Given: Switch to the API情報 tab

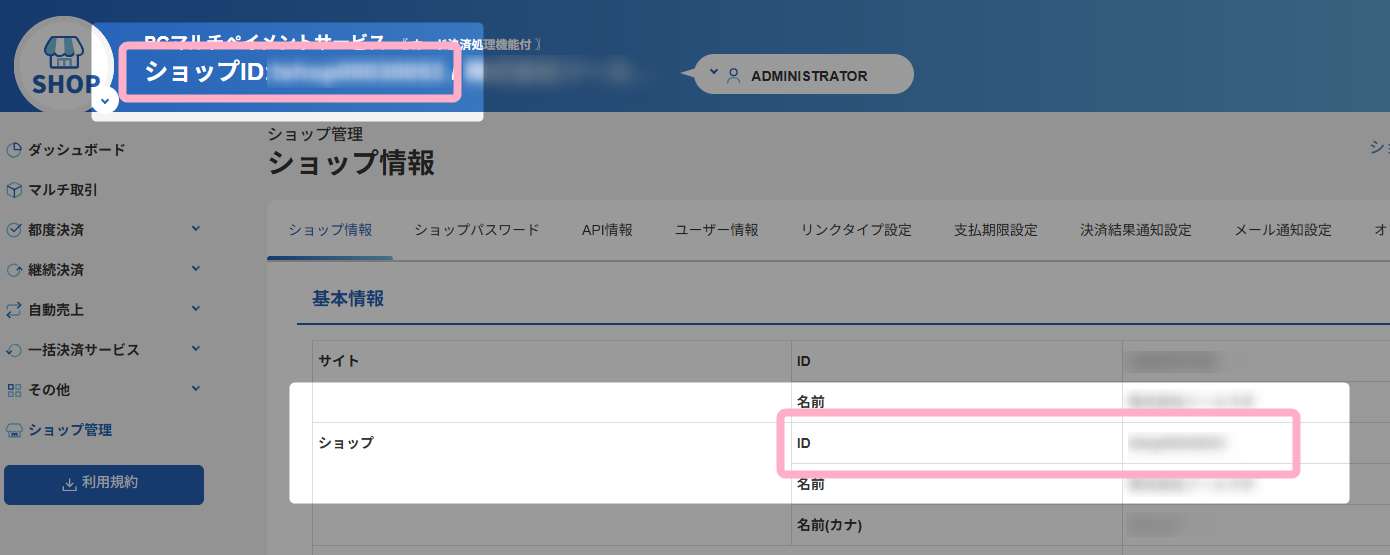Looking at the screenshot, I should pos(607,230).
